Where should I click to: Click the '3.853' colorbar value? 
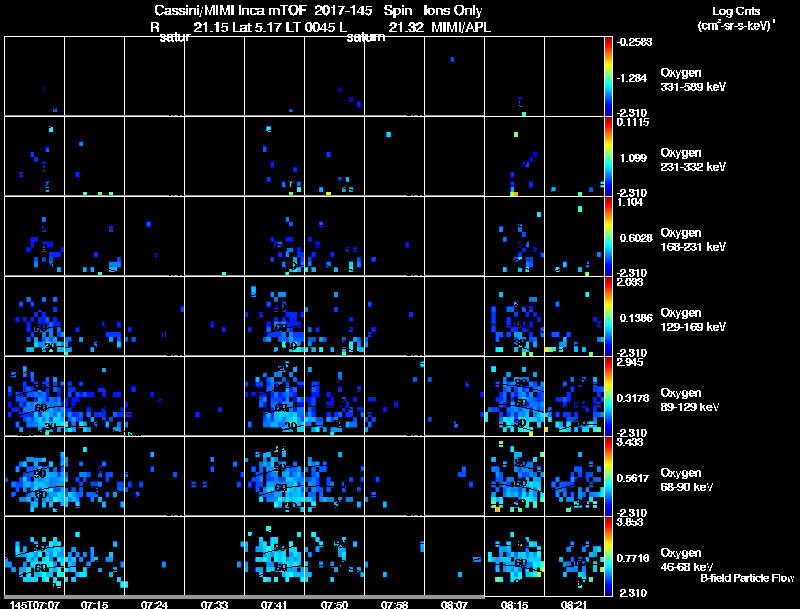click(630, 522)
